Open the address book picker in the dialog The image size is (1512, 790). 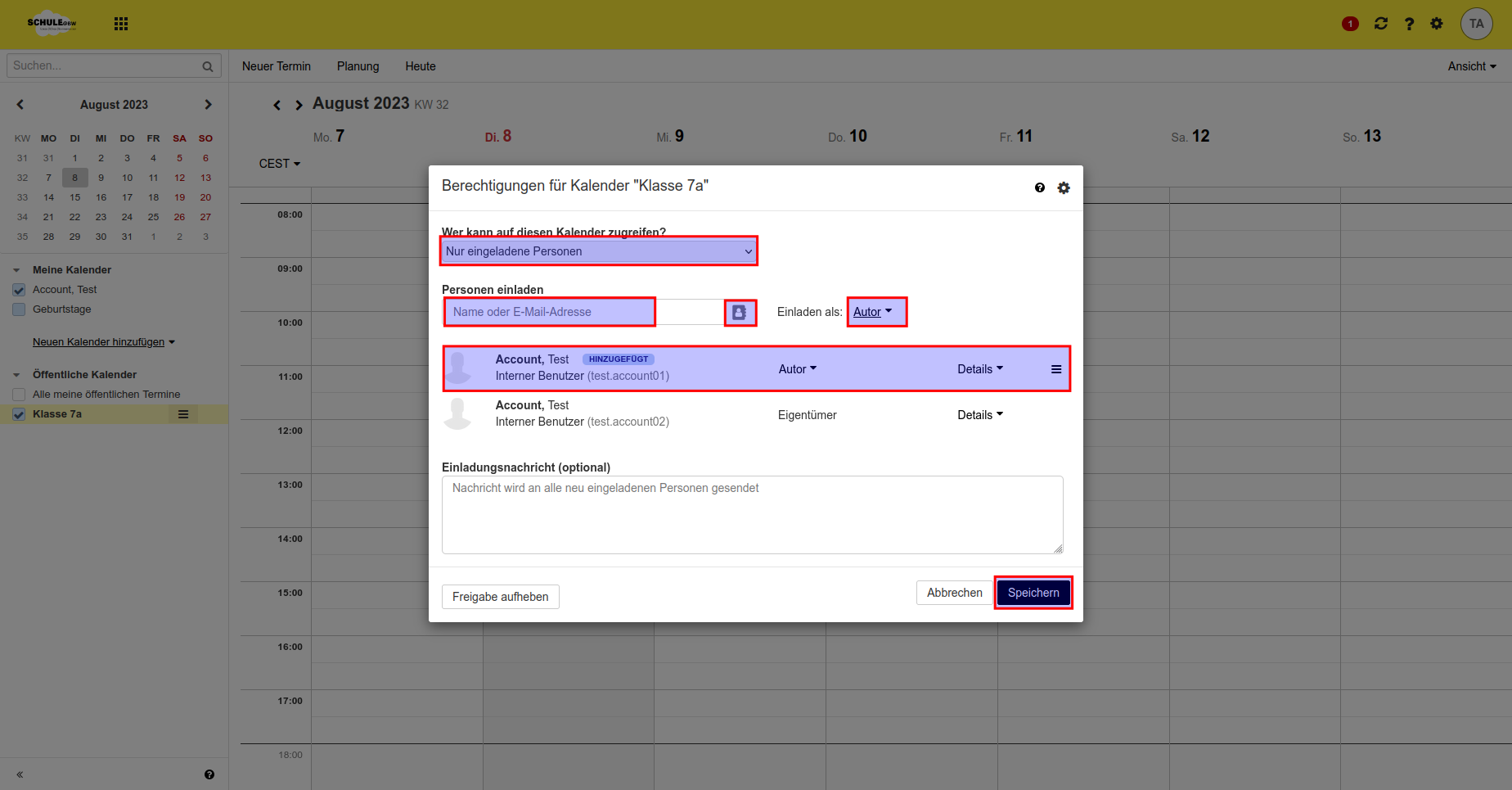(x=740, y=312)
